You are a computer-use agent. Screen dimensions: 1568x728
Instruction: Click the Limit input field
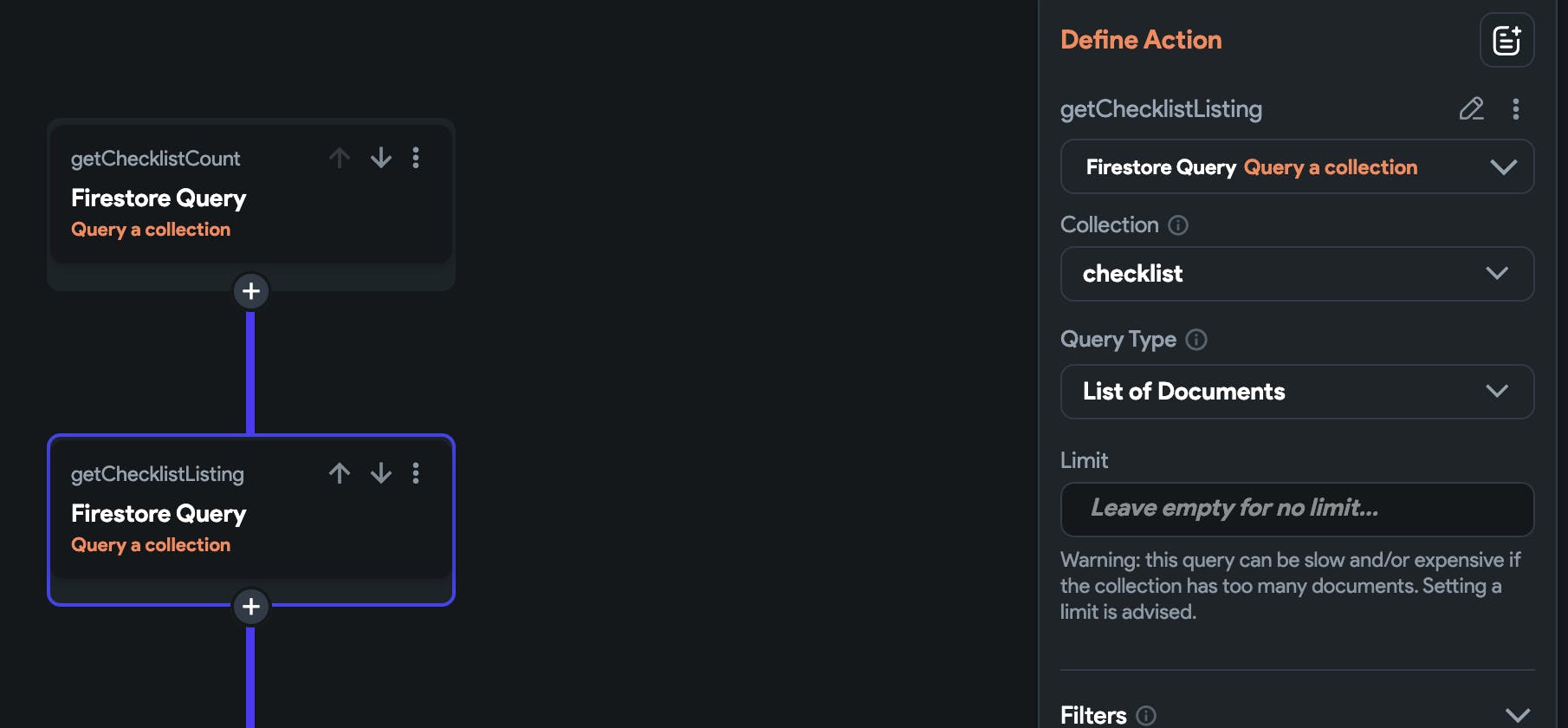[1297, 509]
